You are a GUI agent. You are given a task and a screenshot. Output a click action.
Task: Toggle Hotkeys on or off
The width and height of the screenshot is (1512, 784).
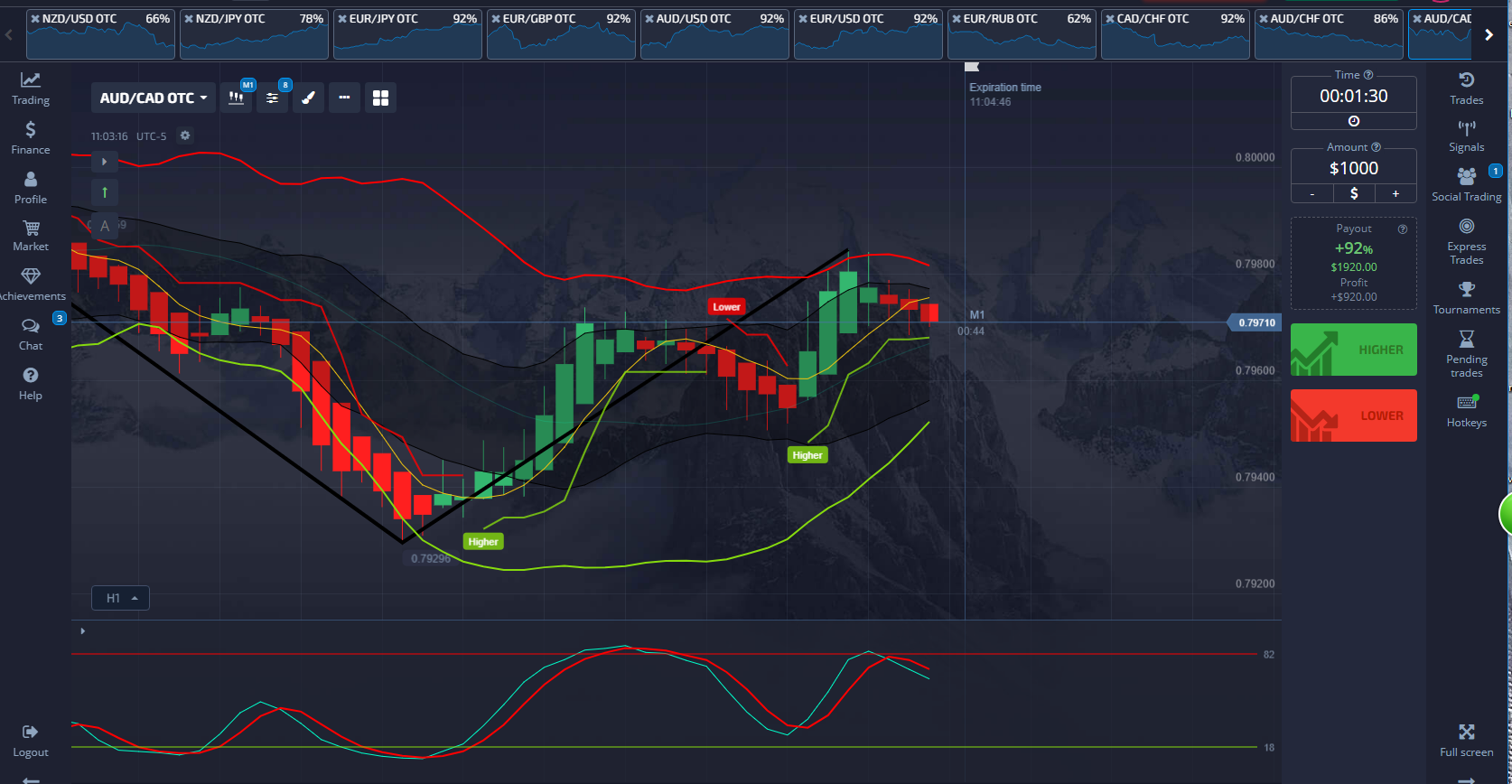click(x=1466, y=410)
